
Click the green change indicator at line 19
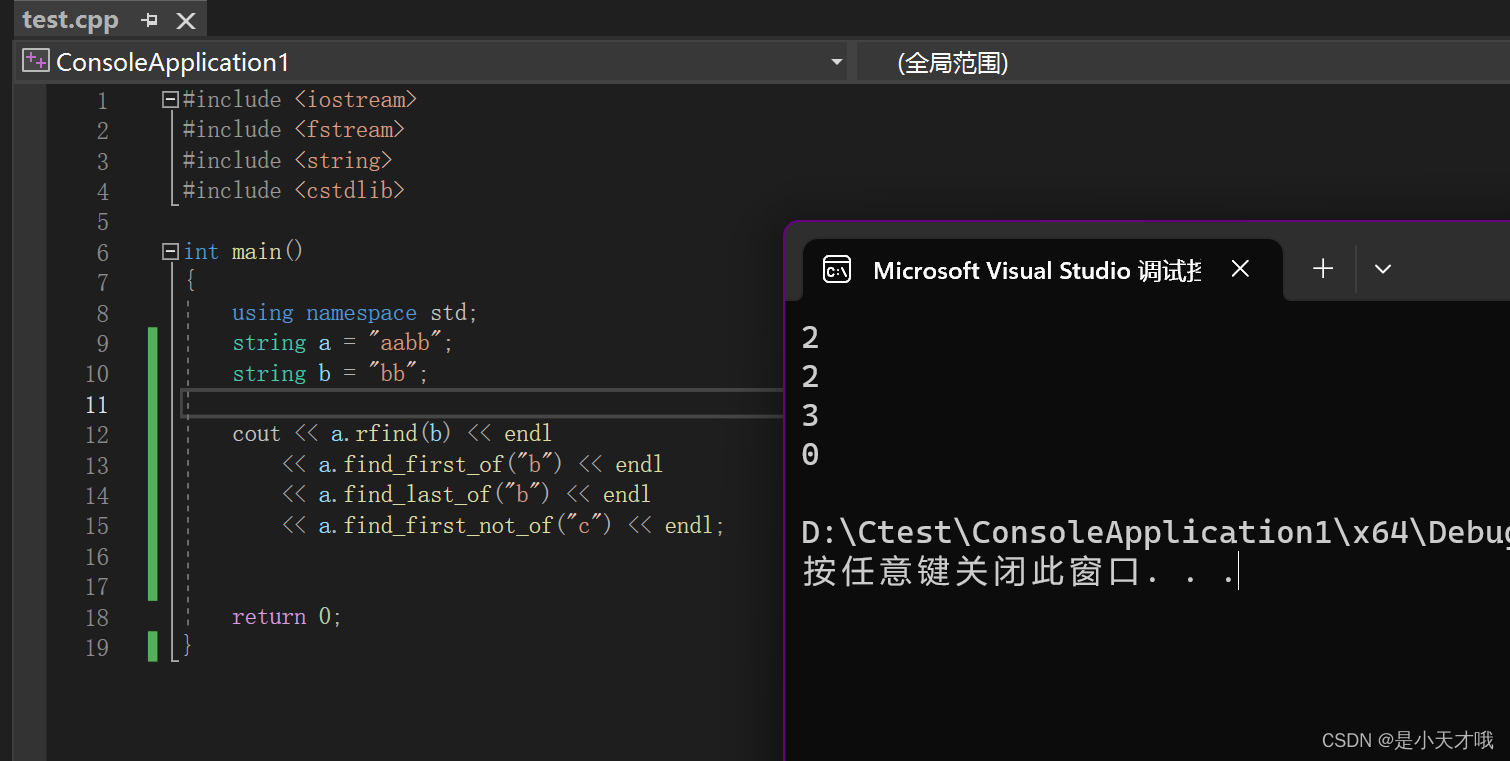tap(151, 648)
